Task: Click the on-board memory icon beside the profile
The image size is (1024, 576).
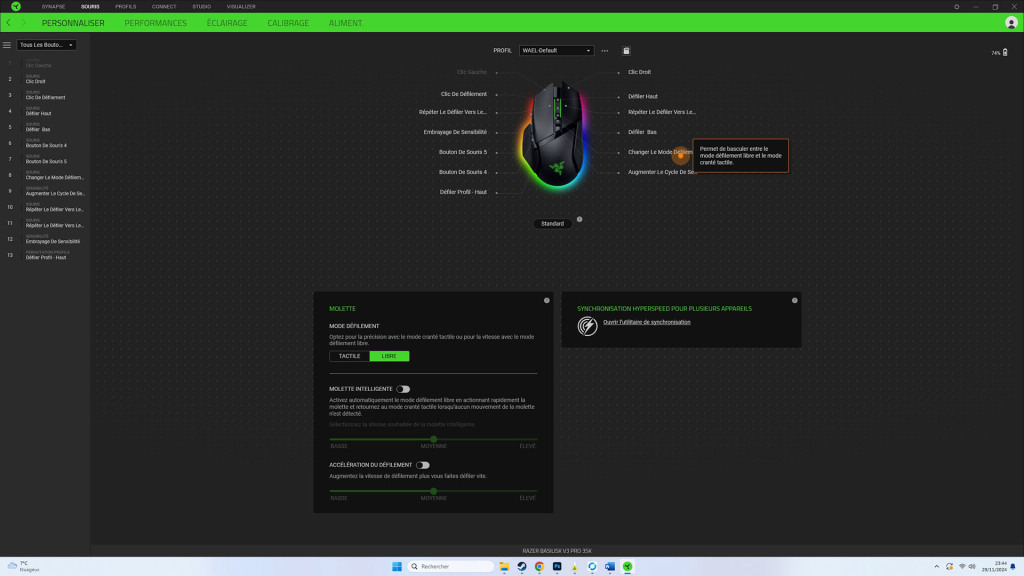Action: coord(626,50)
